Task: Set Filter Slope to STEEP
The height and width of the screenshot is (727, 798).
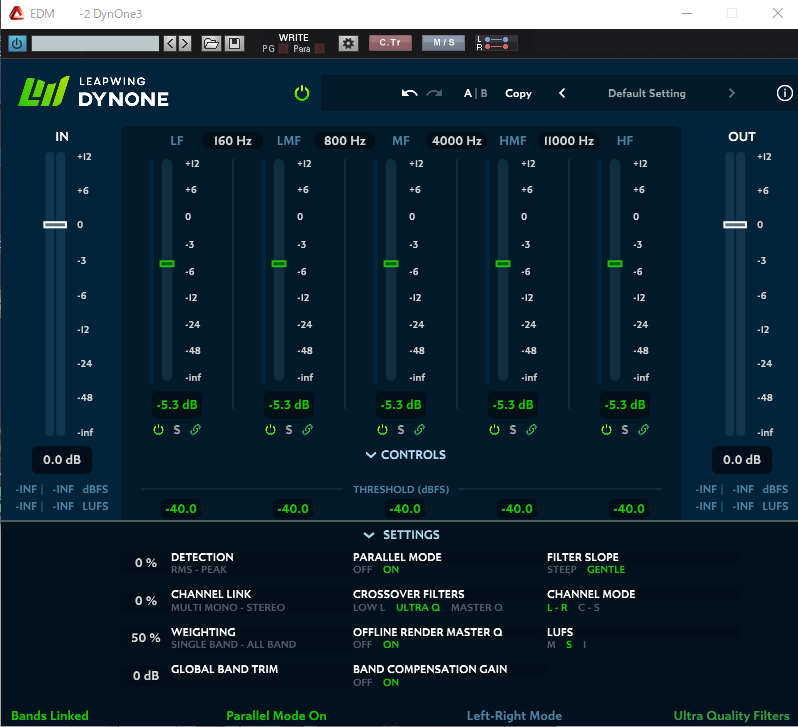Action: pyautogui.click(x=561, y=570)
